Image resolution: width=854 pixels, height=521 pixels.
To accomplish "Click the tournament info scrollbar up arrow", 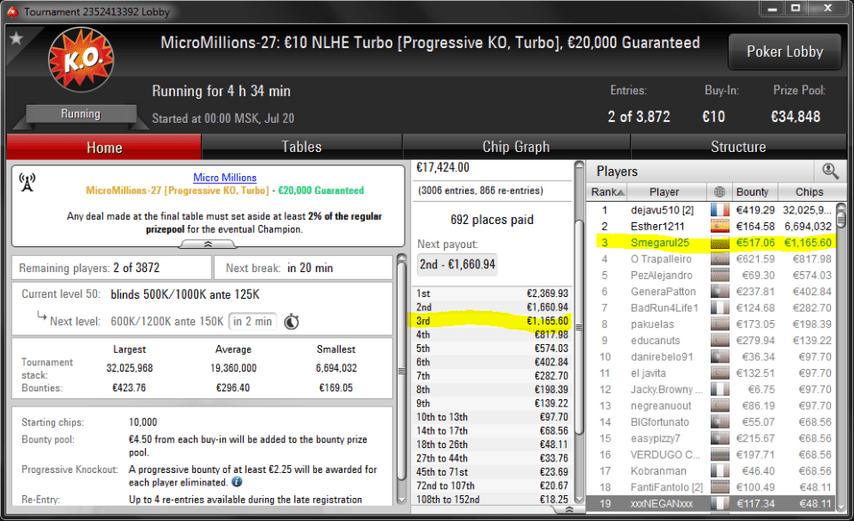I will (401, 259).
